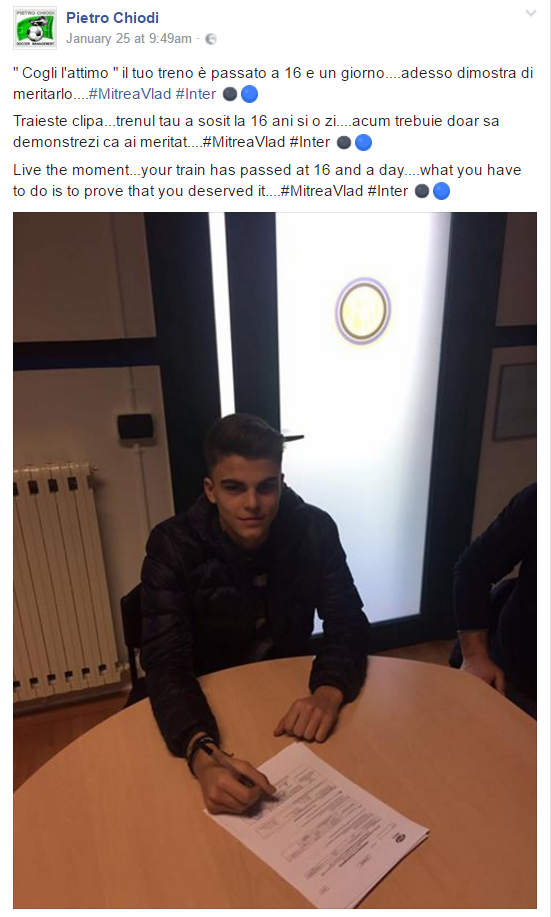Open #MitreaVlad hashtag in the English paragraph
Image resolution: width=551 pixels, height=917 pixels.
pyautogui.click(x=322, y=191)
